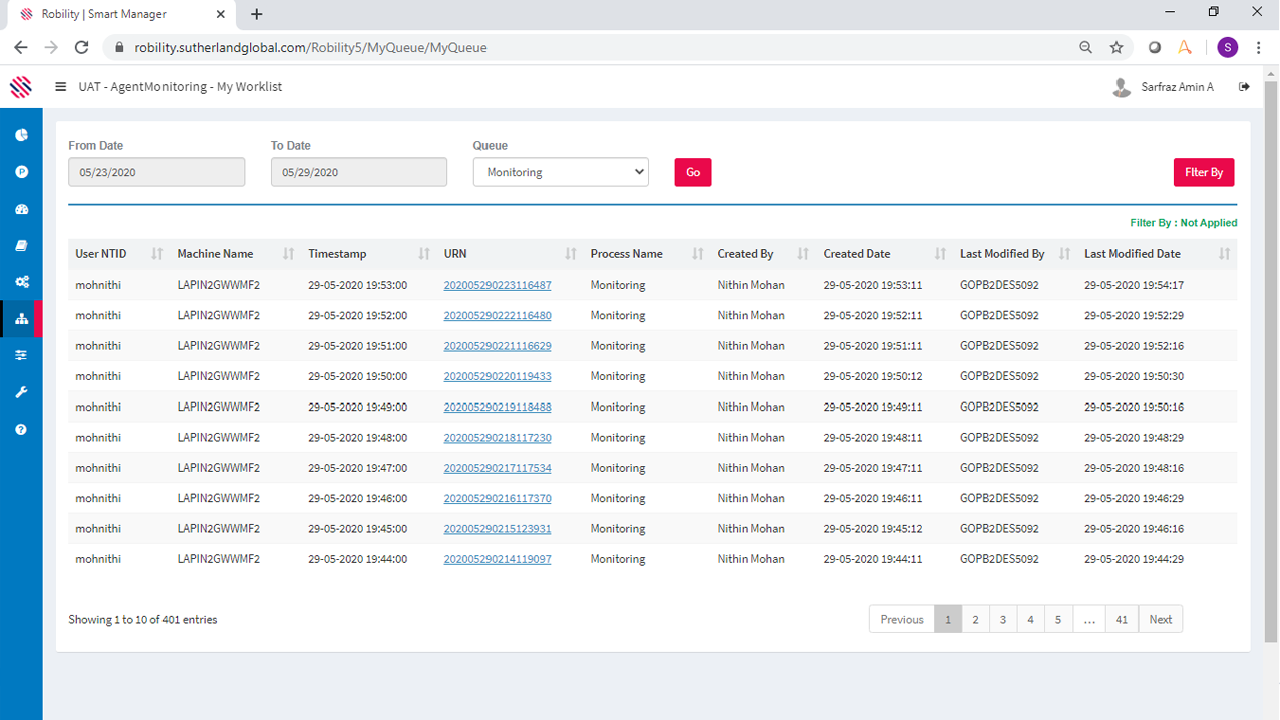
Task: Open URN 202005290215123931
Action: click(497, 529)
